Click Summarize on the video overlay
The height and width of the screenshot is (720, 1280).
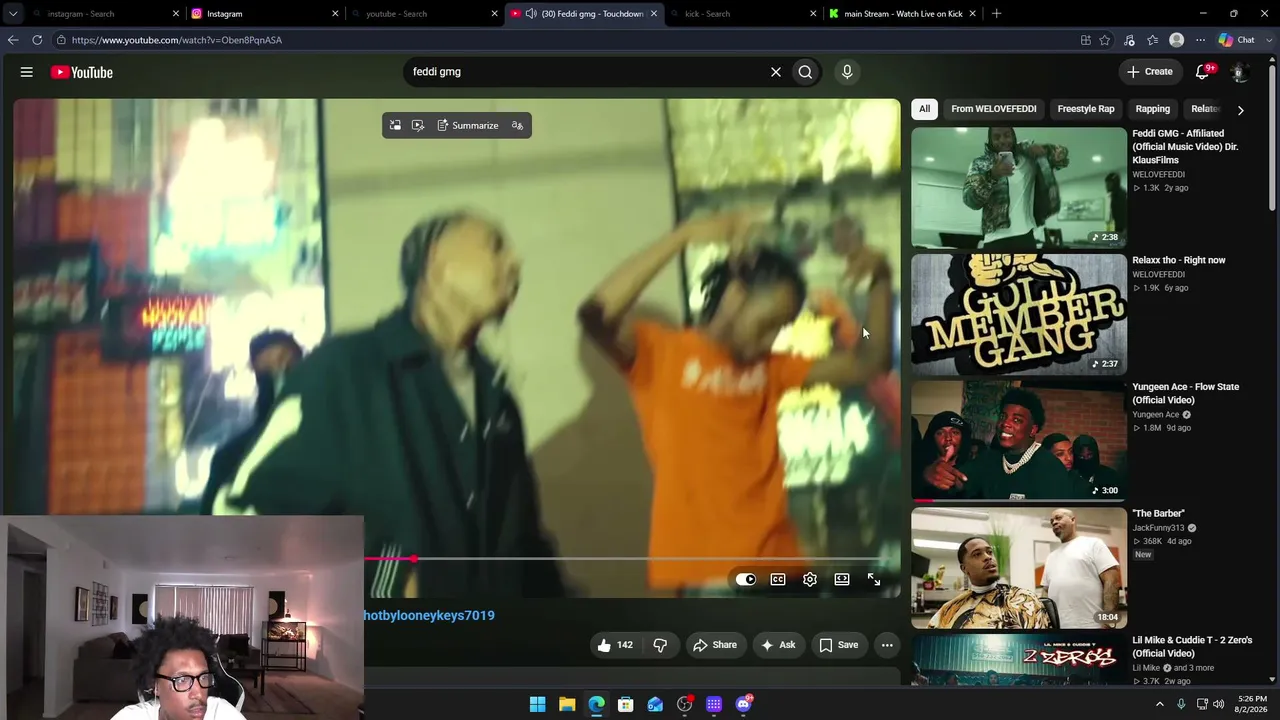[467, 125]
